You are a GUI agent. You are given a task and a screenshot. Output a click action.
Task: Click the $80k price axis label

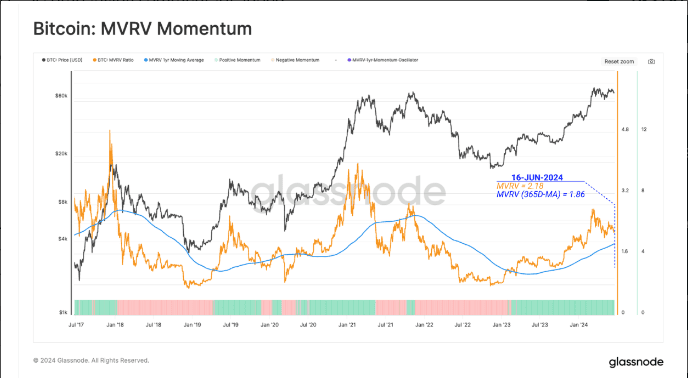point(61,96)
